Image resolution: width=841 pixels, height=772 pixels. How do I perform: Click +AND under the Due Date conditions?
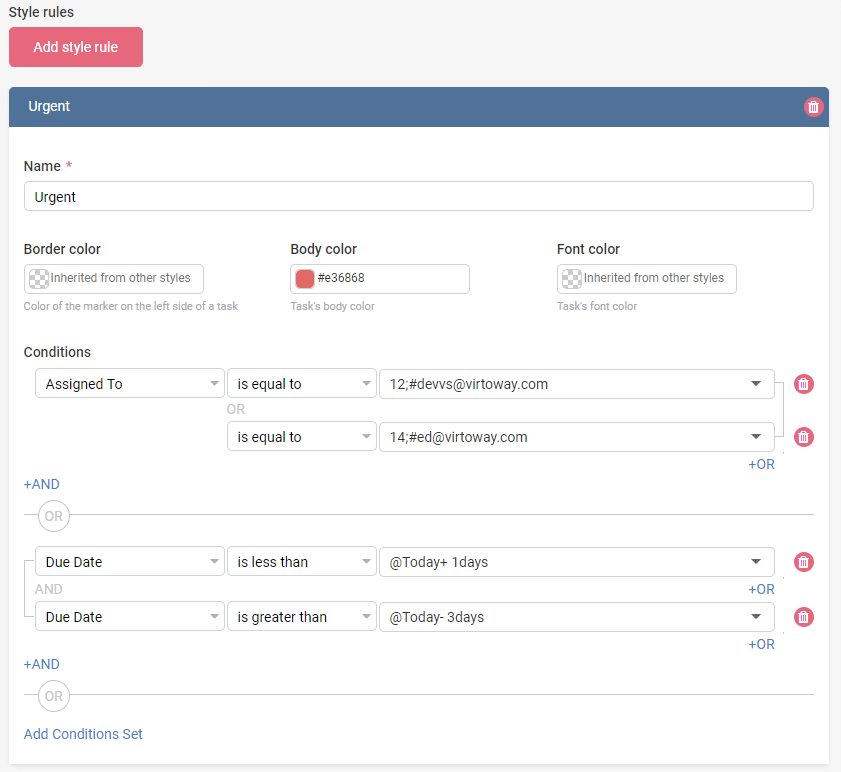pyautogui.click(x=41, y=664)
